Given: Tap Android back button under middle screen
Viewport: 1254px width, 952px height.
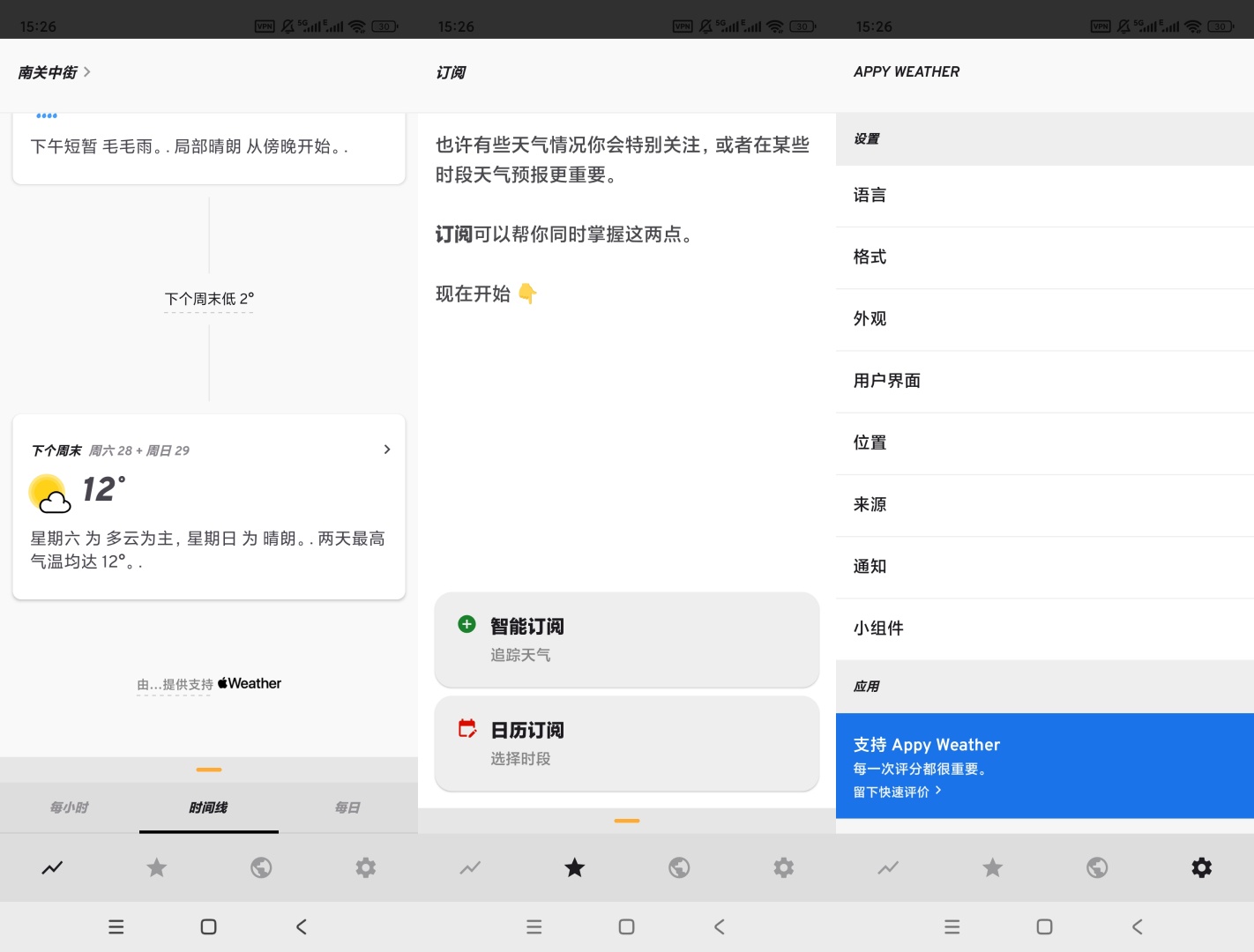Looking at the screenshot, I should tap(719, 926).
